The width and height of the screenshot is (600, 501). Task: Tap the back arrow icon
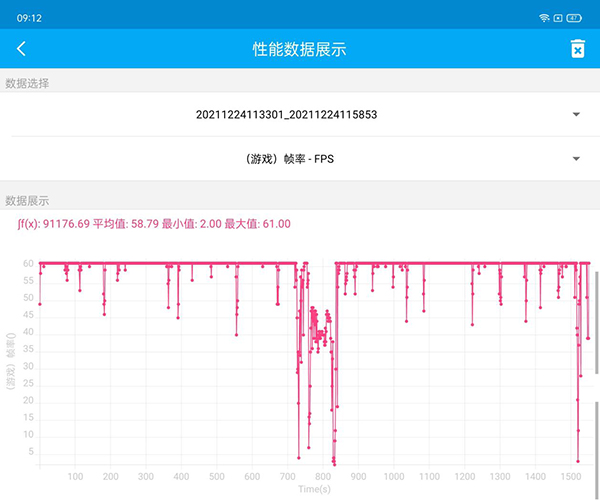21,49
